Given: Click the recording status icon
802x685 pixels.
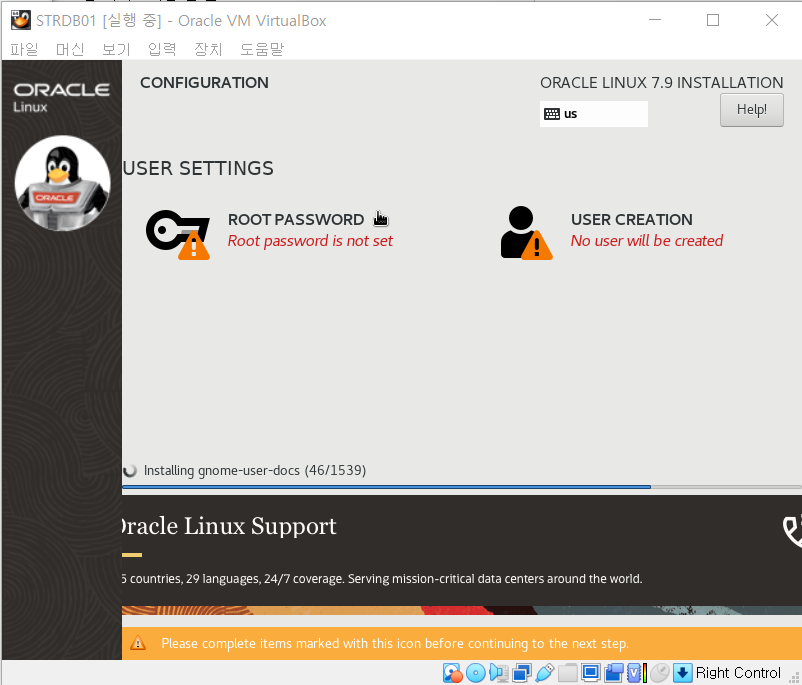Looking at the screenshot, I should coord(614,673).
